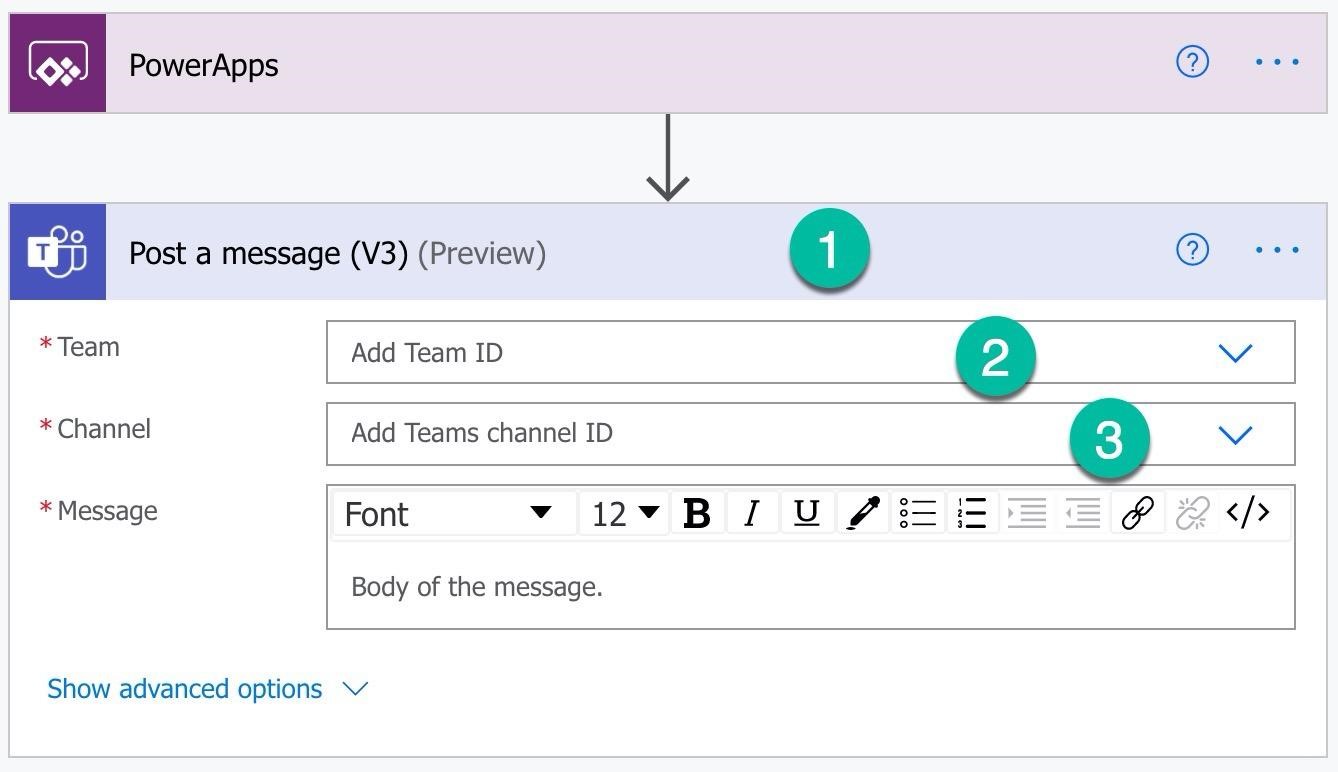1338x772 pixels.
Task: Expand the Team ID dropdown
Action: [1236, 353]
